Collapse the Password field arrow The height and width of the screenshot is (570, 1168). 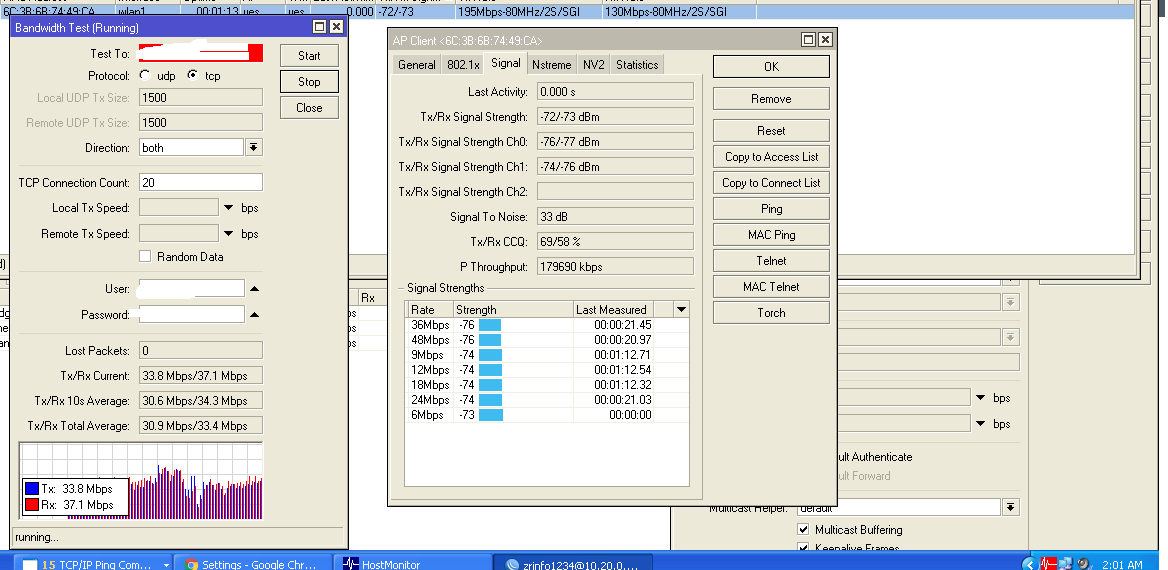(254, 315)
